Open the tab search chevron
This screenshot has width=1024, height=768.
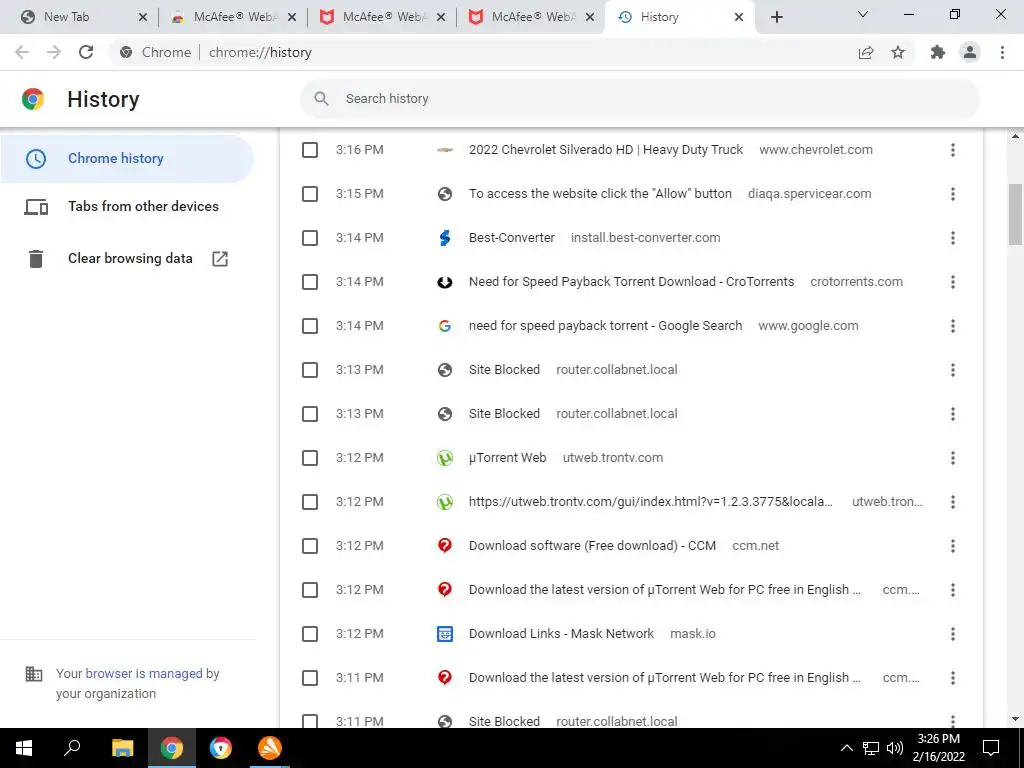coord(863,14)
